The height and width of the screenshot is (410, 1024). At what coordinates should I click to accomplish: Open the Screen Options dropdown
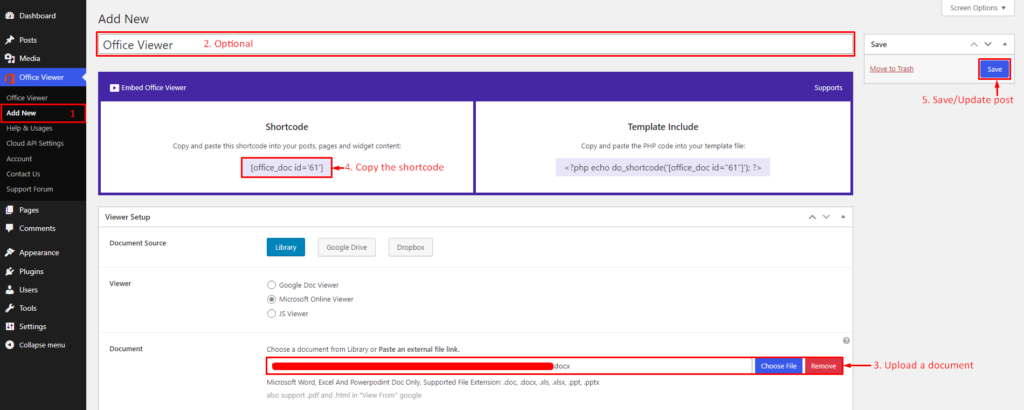(978, 8)
